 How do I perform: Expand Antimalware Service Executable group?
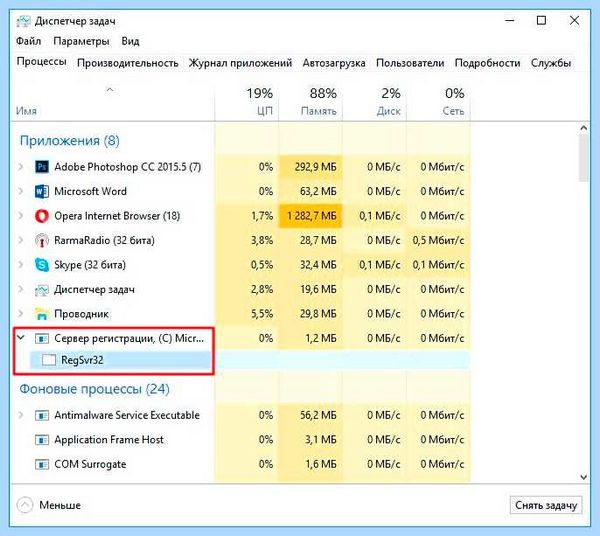point(21,415)
